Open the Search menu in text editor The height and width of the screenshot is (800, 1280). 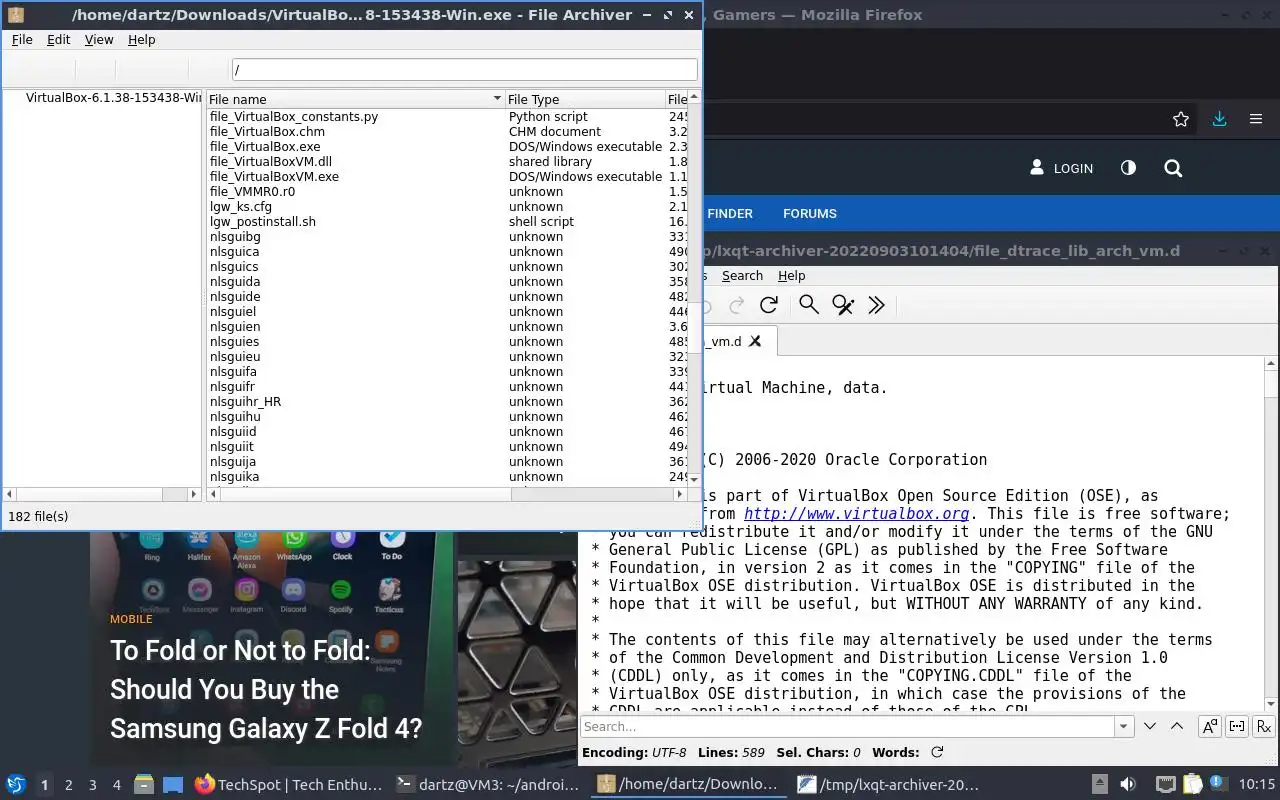[x=742, y=276]
